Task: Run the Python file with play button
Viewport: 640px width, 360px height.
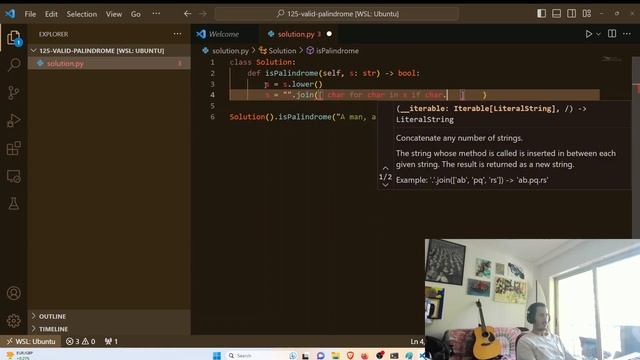Action: [588, 34]
